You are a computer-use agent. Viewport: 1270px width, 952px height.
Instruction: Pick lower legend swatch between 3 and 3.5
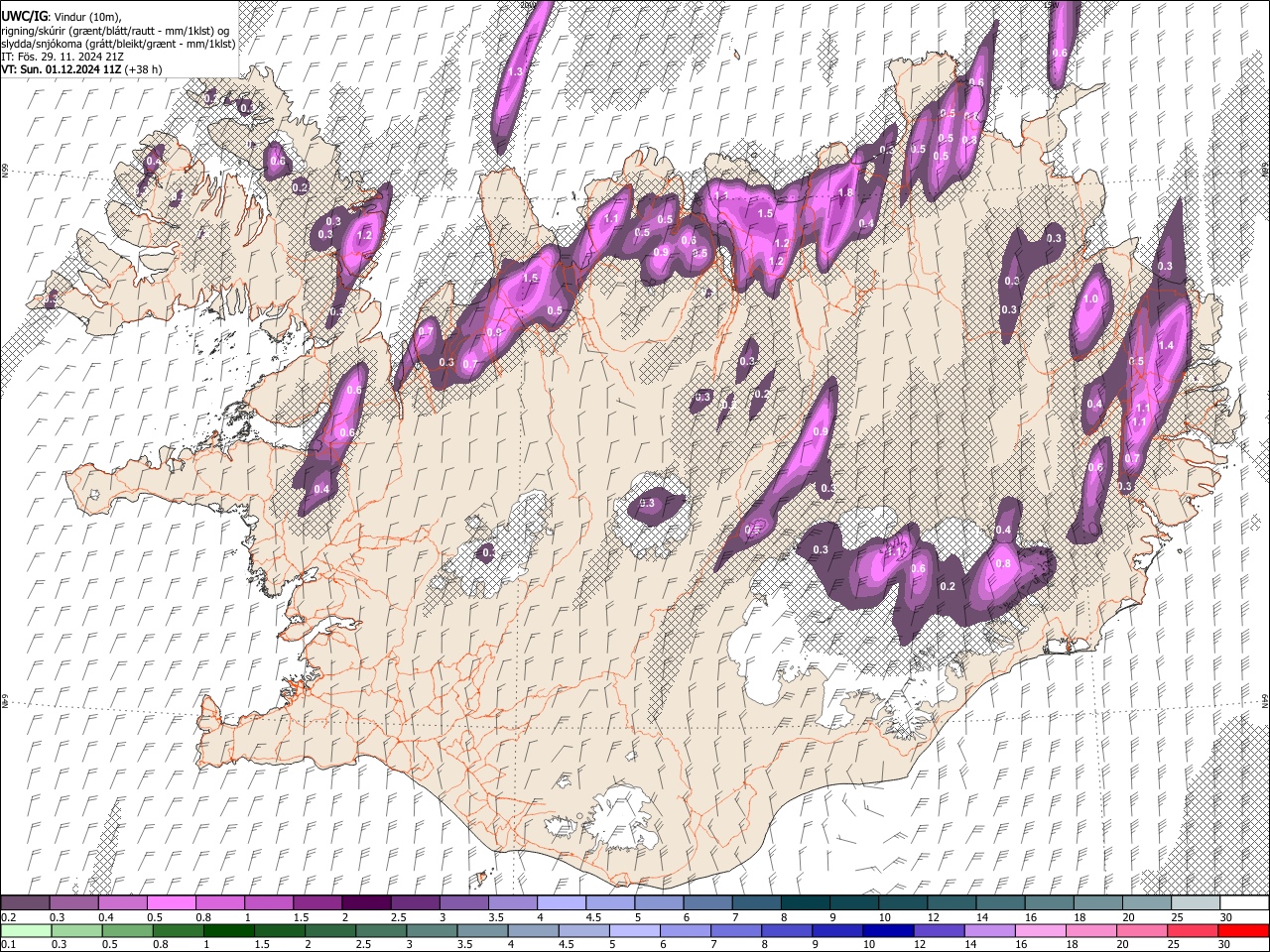coord(432,930)
